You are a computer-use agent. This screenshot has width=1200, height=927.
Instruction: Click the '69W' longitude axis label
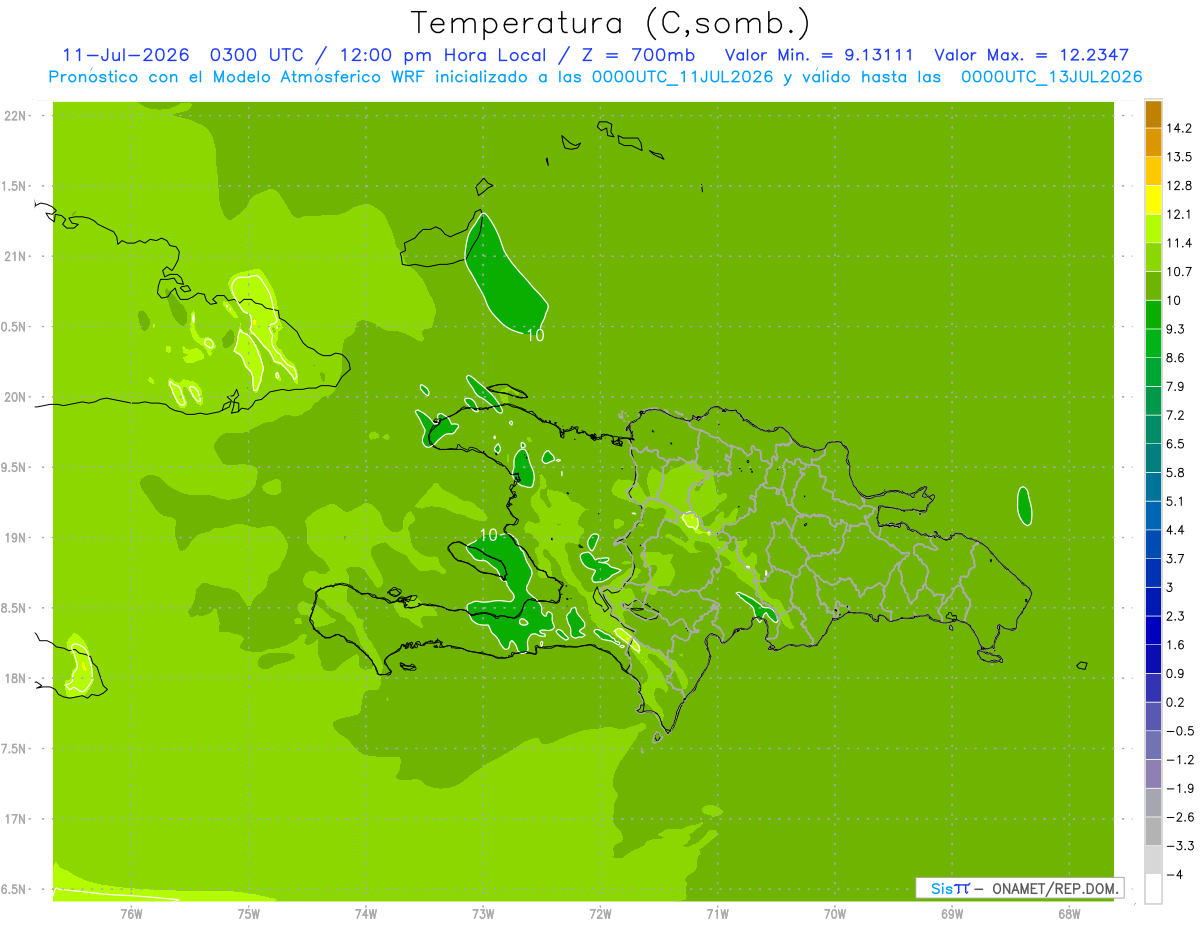pos(952,913)
